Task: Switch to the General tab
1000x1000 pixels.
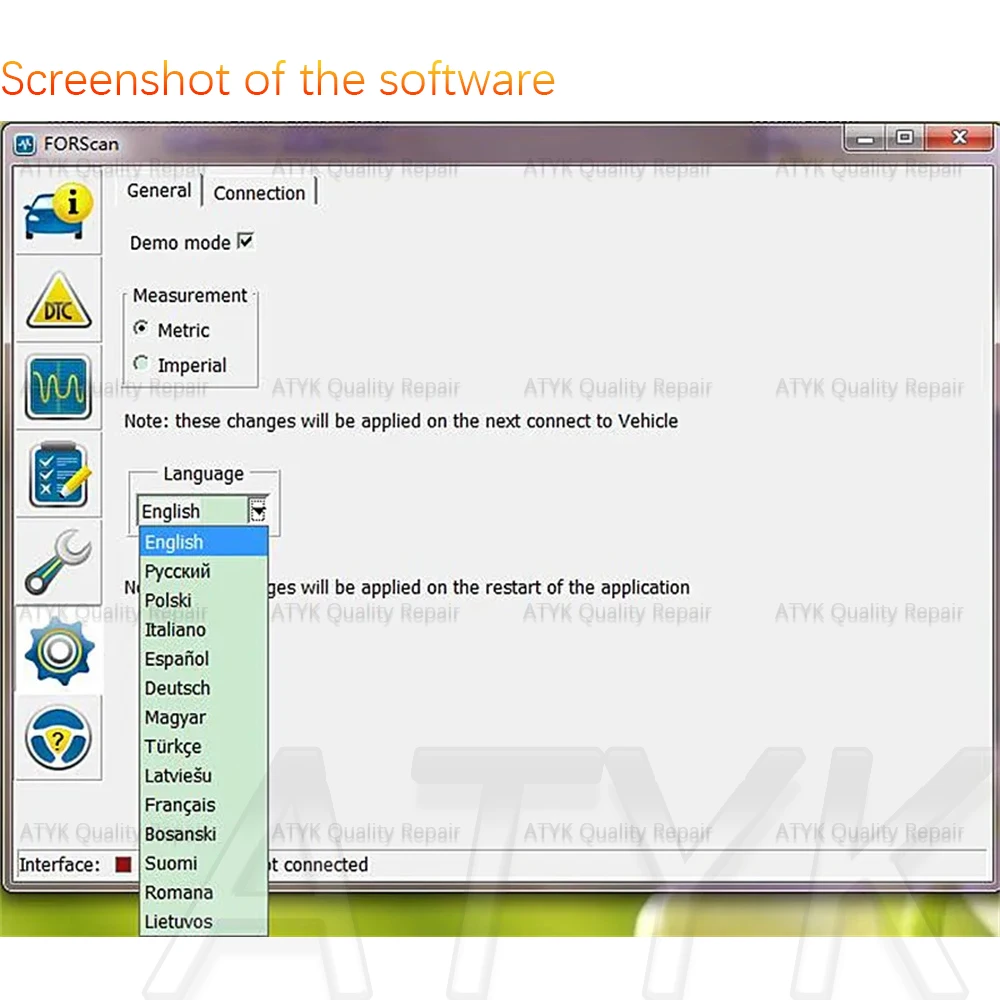Action: point(159,191)
